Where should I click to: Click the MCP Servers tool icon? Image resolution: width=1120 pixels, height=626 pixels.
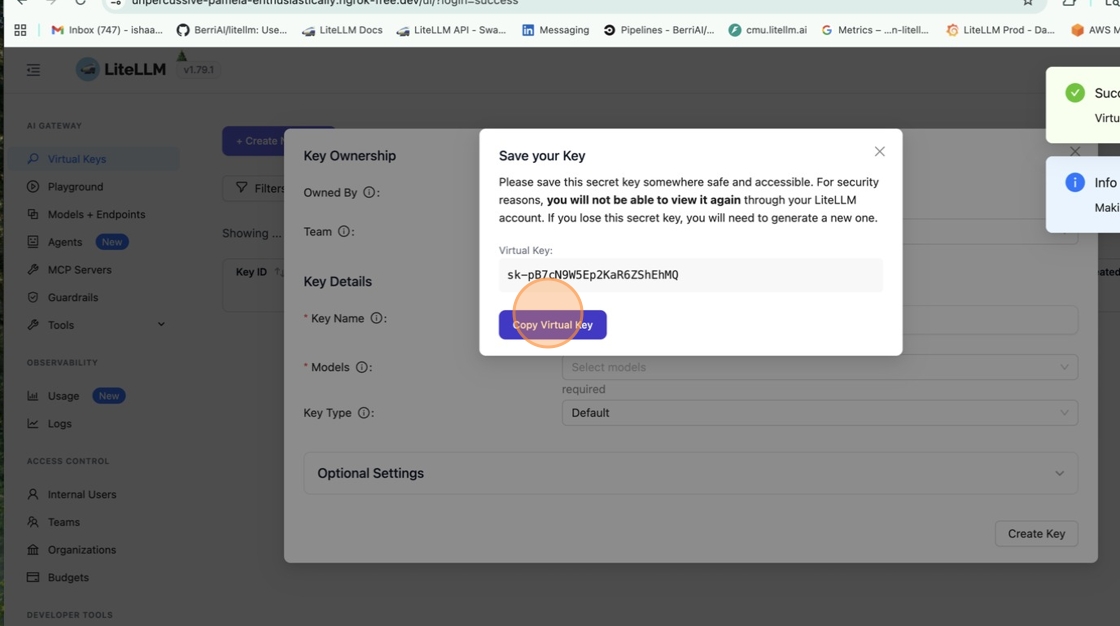coord(33,269)
